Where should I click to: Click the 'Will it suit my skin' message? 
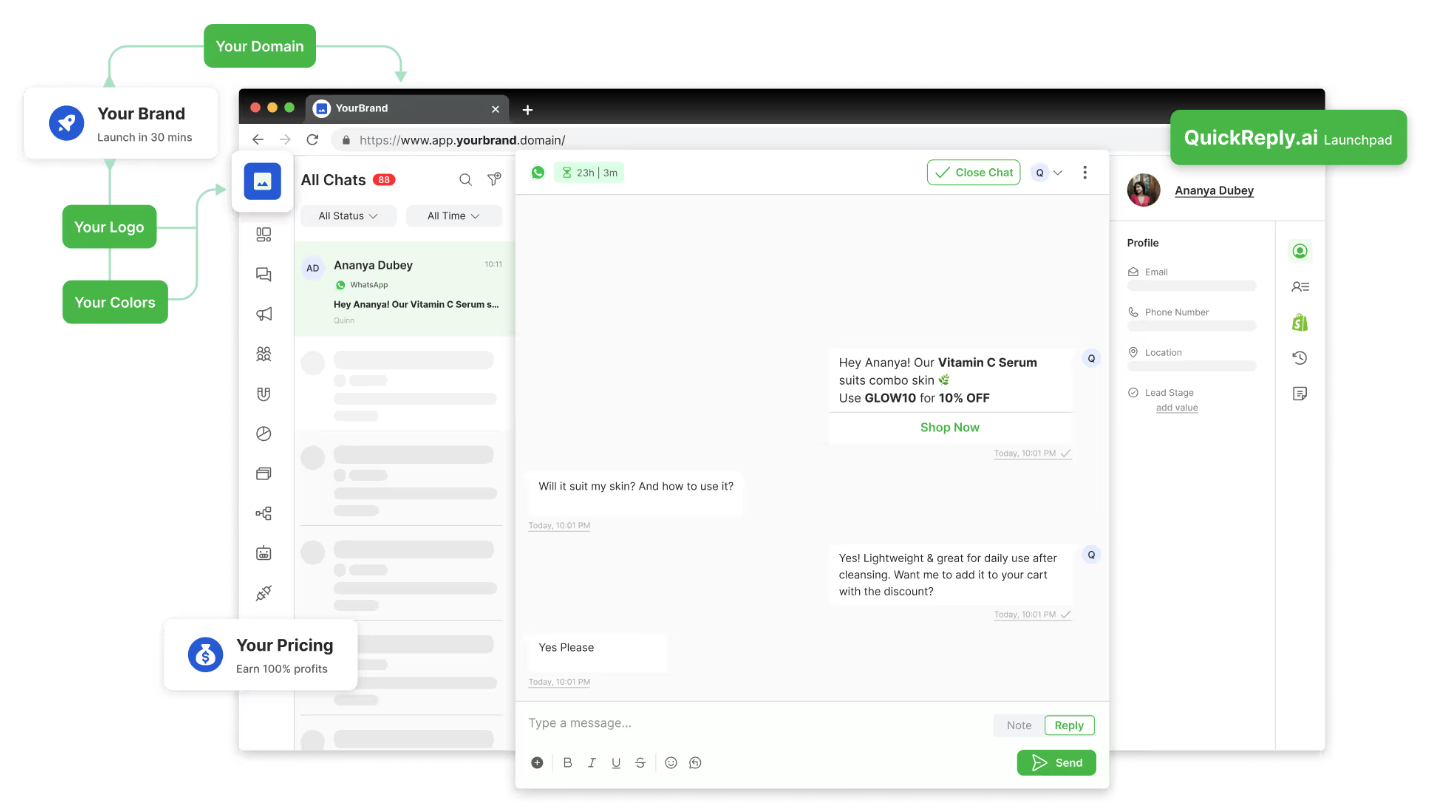point(635,493)
